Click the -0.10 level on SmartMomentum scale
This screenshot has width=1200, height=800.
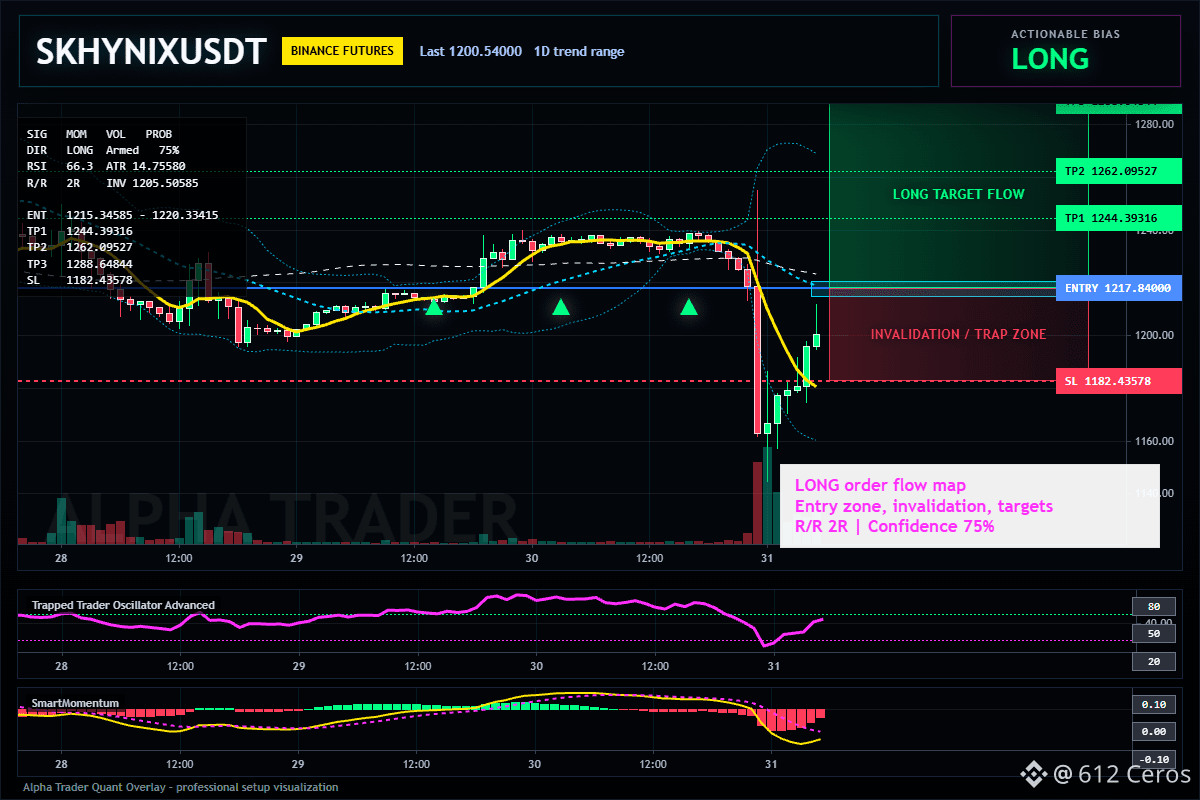point(1153,759)
